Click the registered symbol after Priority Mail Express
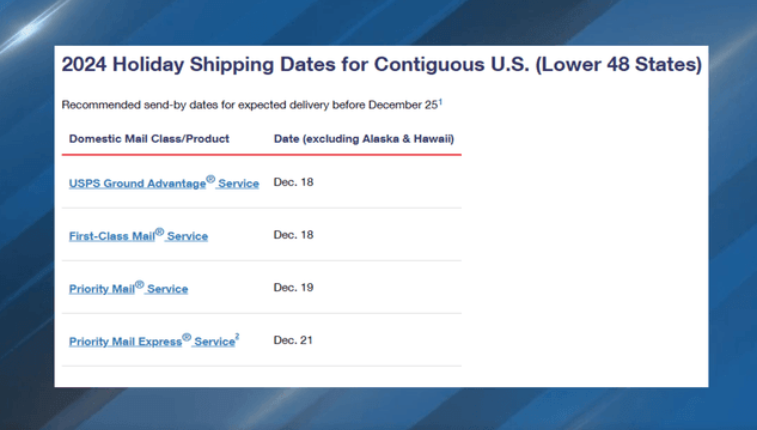 click(186, 338)
